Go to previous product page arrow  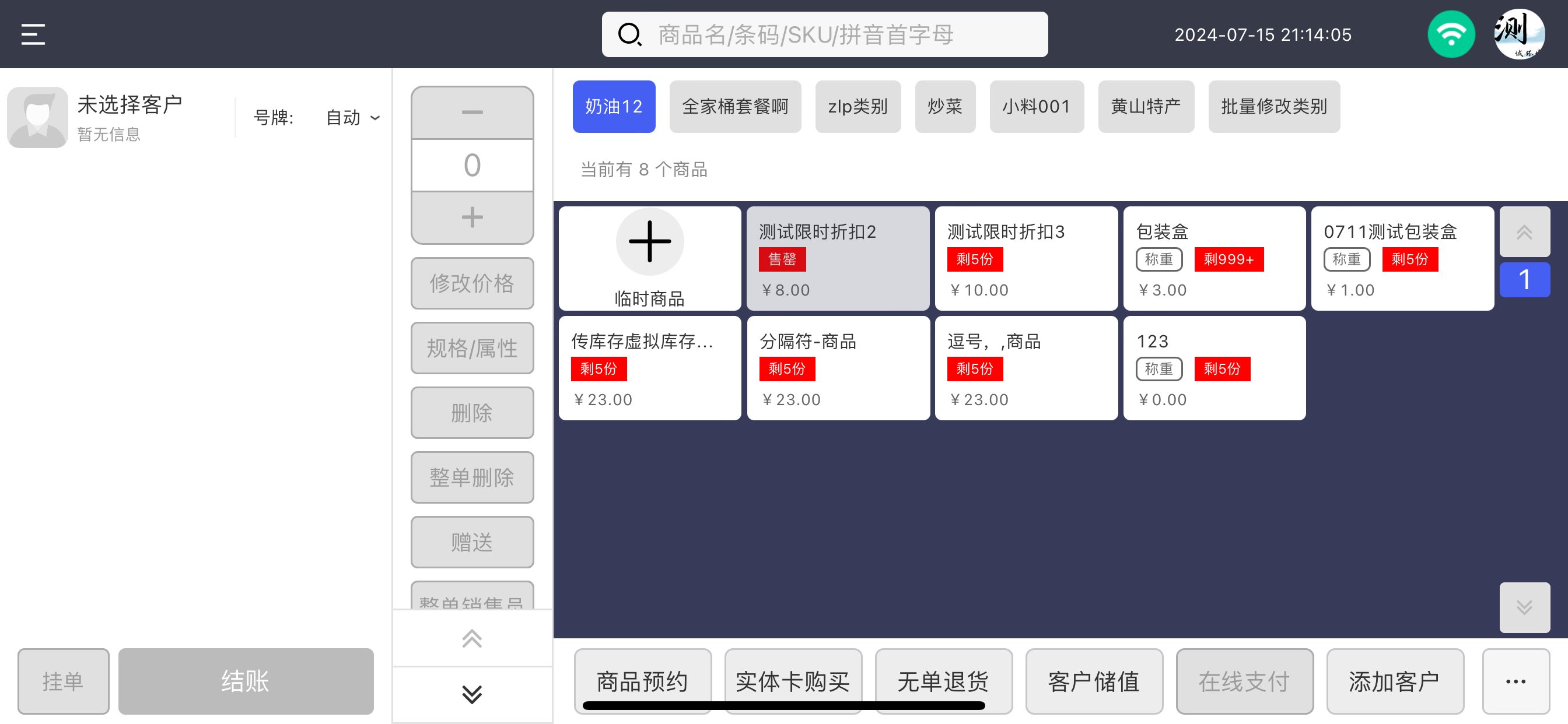[1524, 233]
